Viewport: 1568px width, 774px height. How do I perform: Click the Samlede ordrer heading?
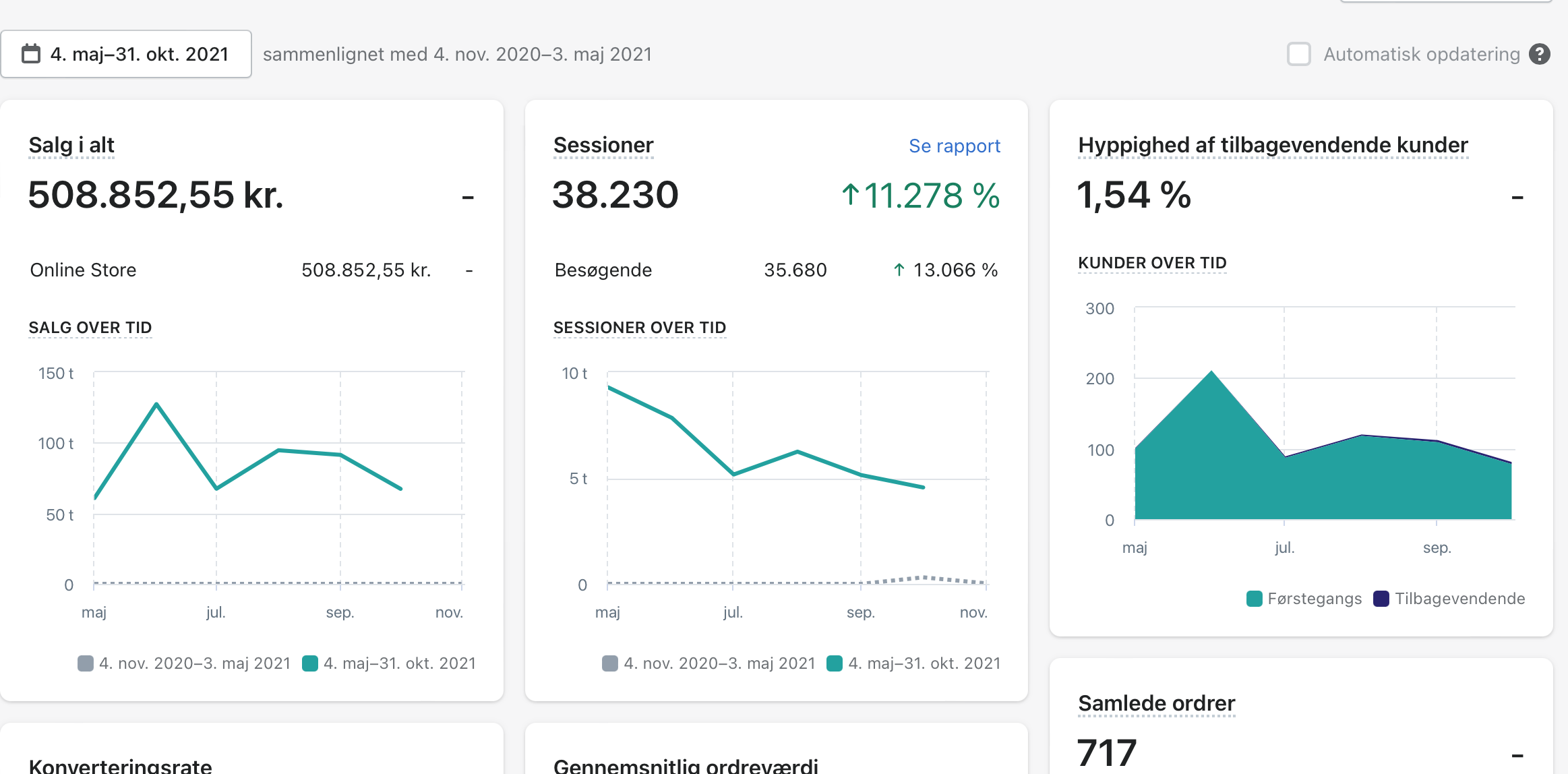click(x=1156, y=703)
